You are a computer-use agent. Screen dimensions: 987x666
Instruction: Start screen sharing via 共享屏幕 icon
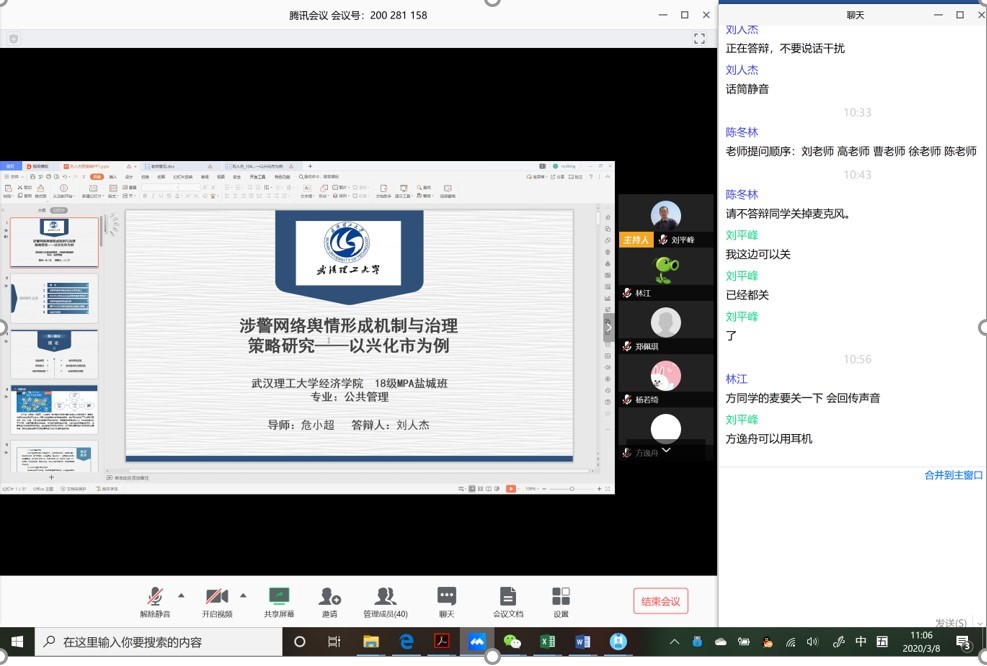(279, 601)
